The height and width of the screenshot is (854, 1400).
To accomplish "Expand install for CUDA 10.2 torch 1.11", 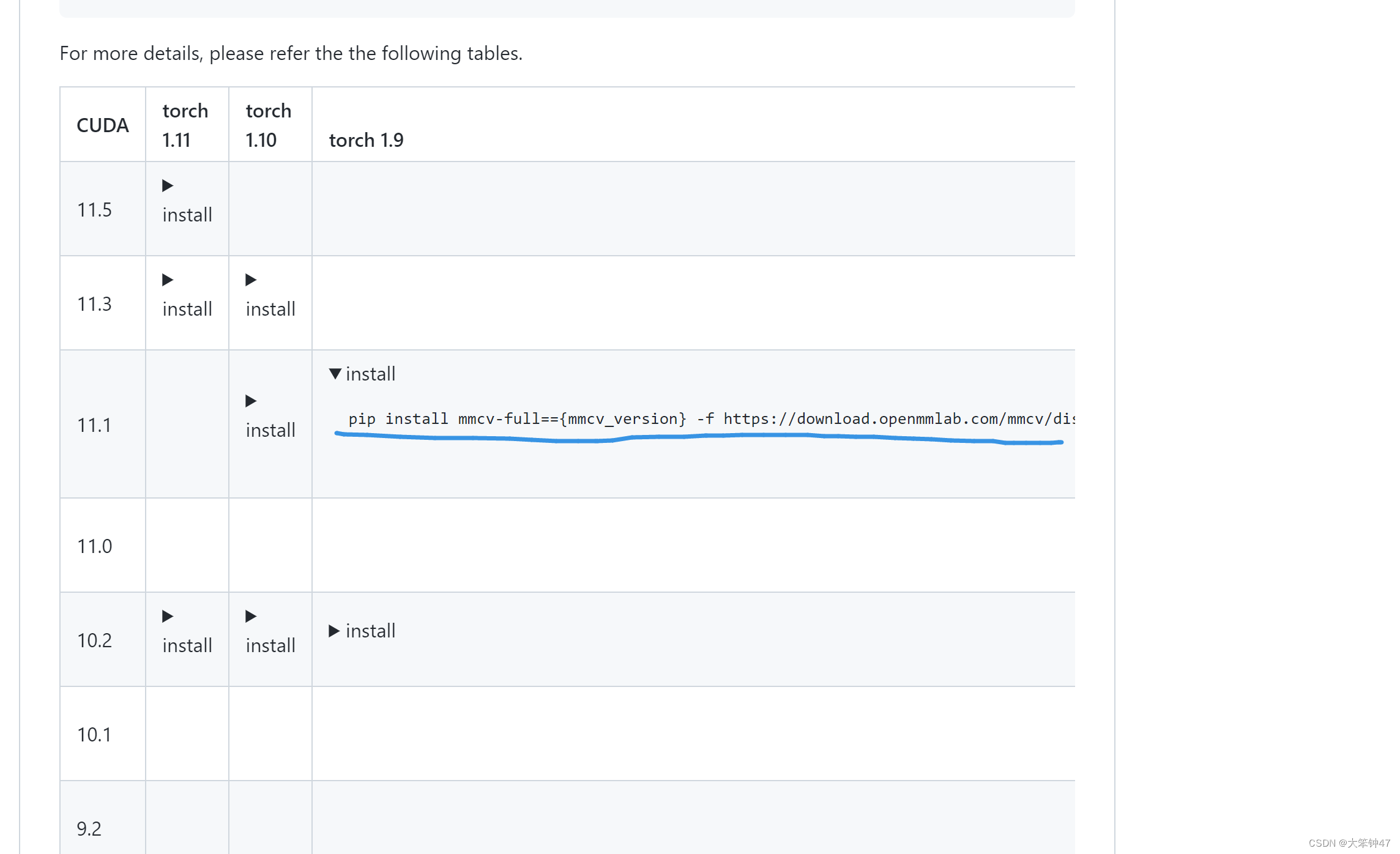I will [x=187, y=631].
